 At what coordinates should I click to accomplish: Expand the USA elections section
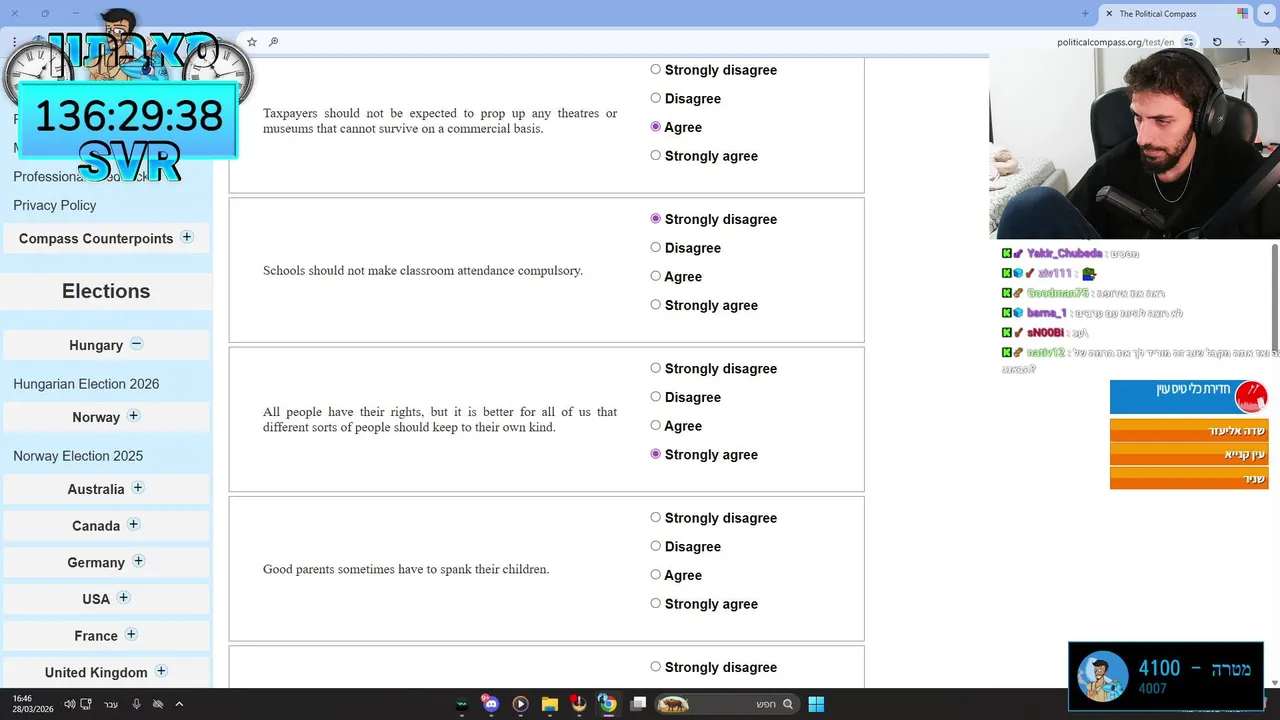coord(124,598)
